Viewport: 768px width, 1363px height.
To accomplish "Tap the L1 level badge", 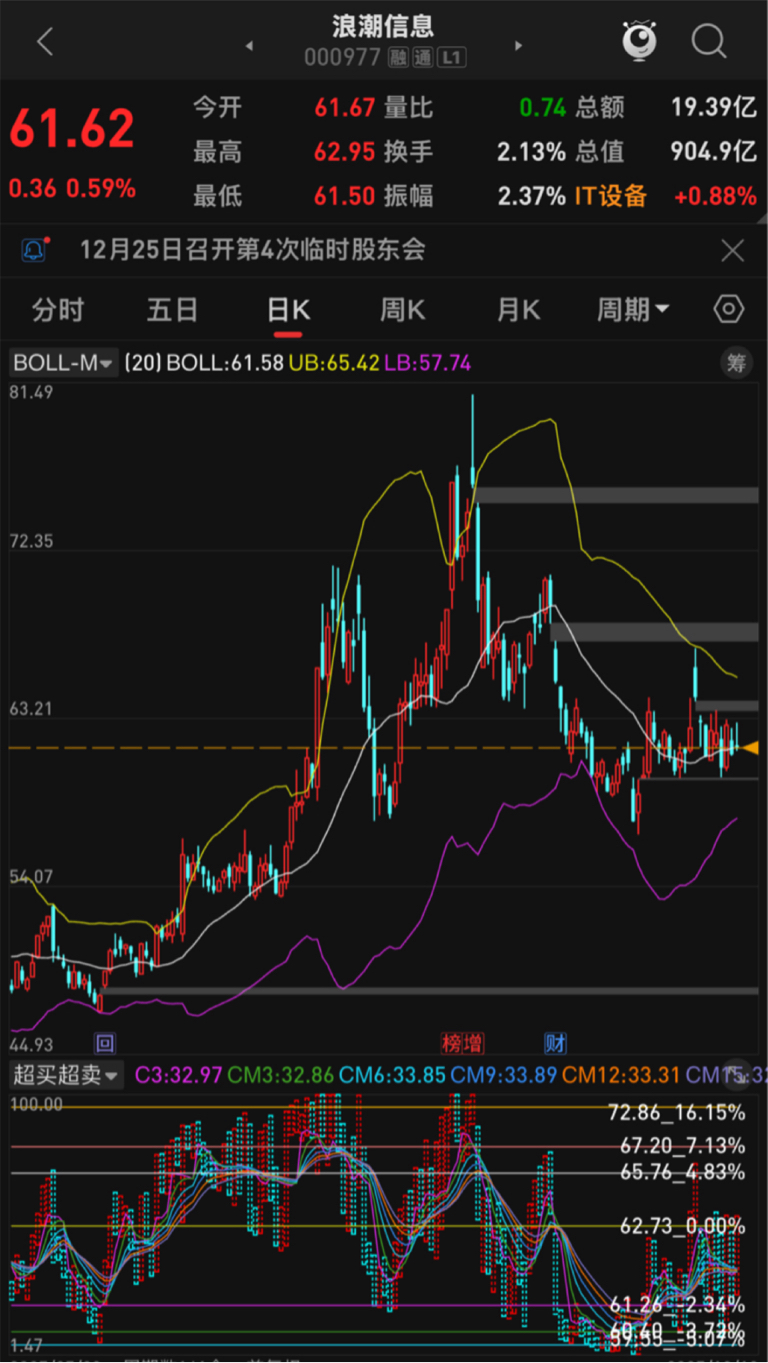I will tap(452, 58).
